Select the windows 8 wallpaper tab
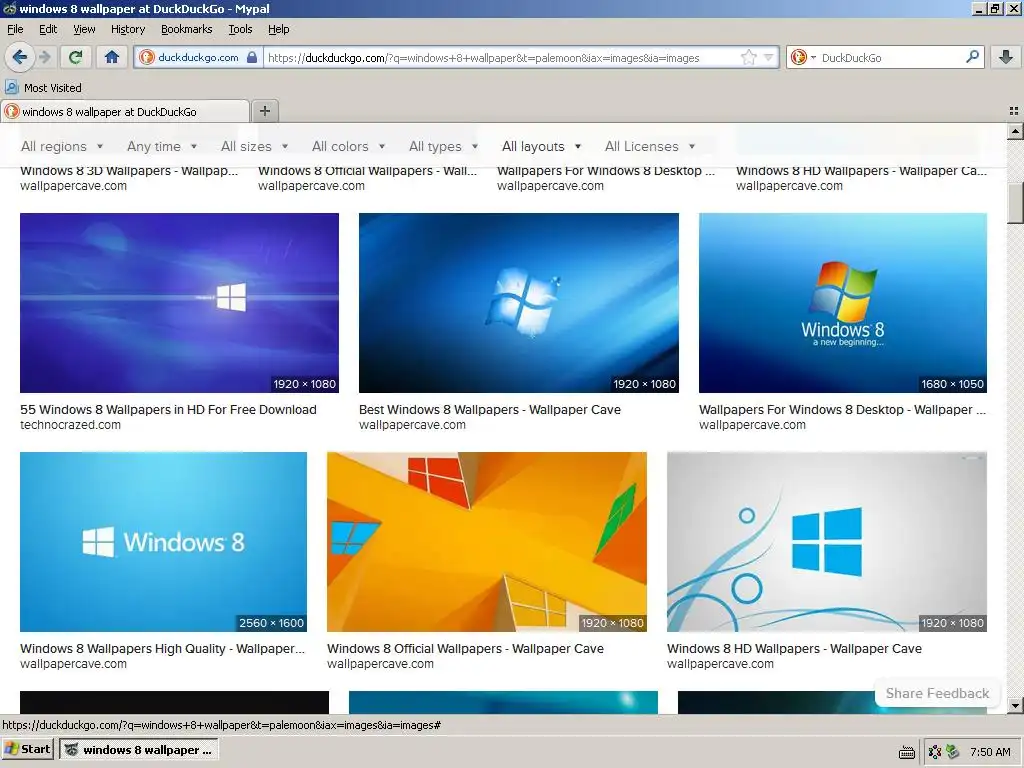 (125, 112)
